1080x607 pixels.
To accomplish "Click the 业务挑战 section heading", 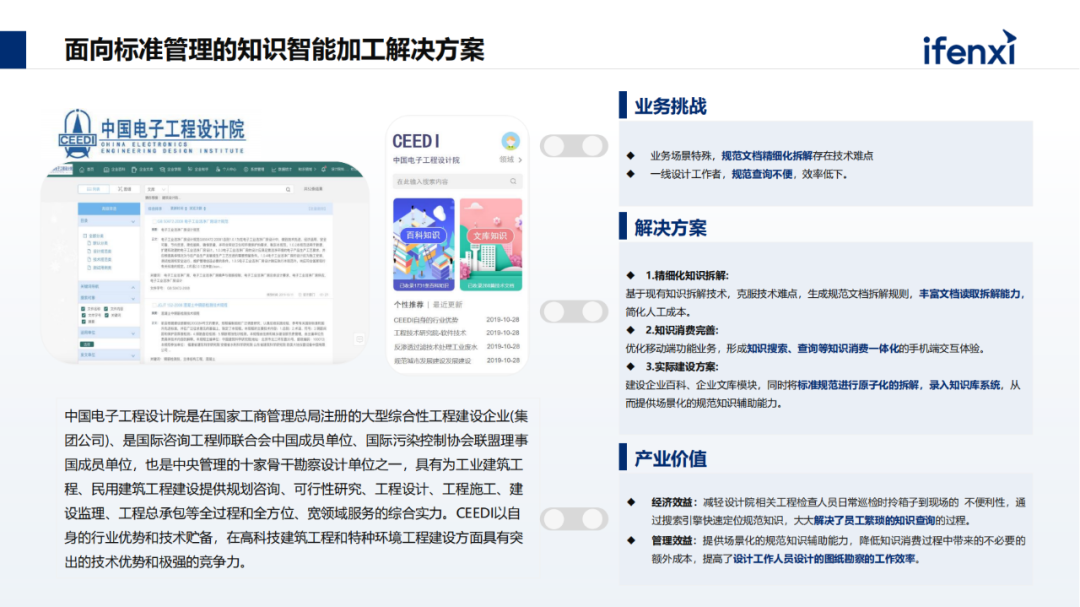I will pyautogui.click(x=670, y=106).
